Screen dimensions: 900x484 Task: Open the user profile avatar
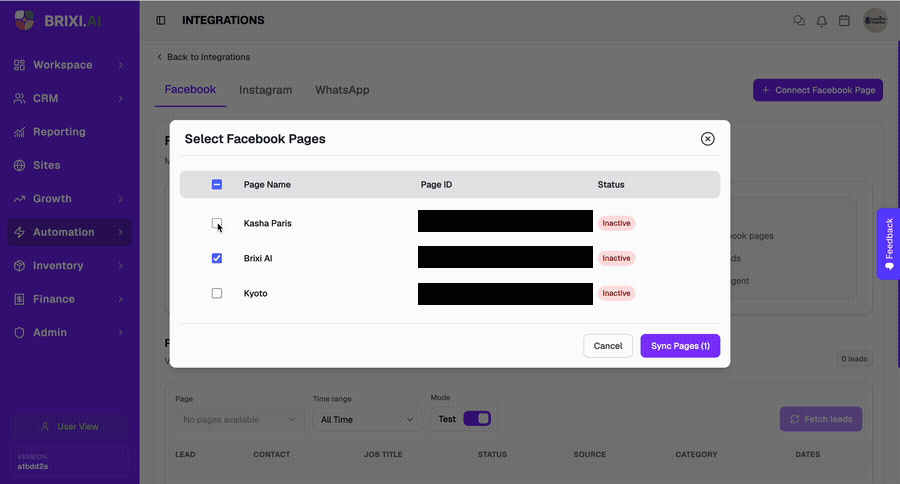tap(875, 21)
